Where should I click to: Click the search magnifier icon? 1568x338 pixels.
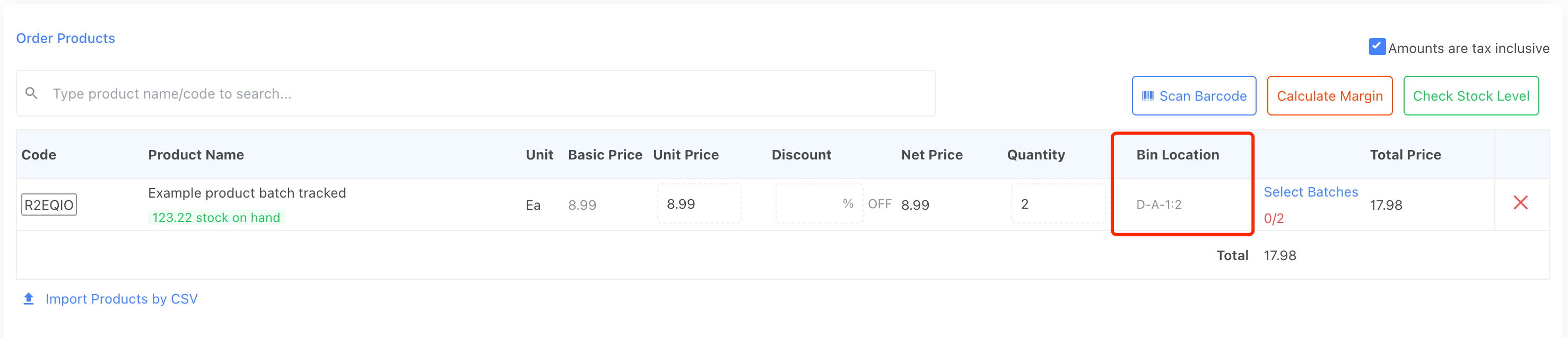[x=32, y=94]
